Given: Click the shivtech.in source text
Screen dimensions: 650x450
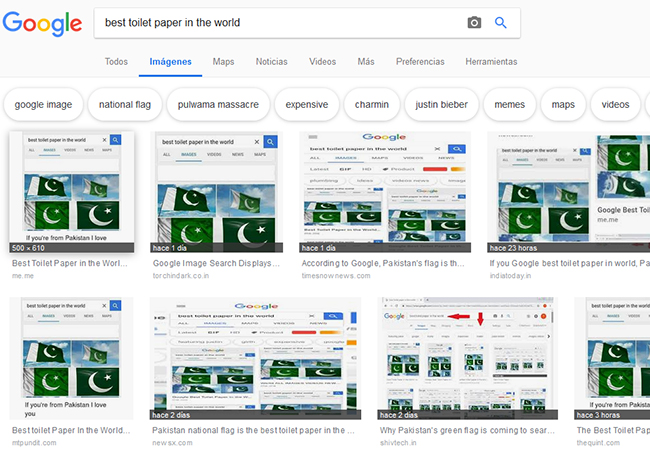Looking at the screenshot, I should [x=398, y=443].
